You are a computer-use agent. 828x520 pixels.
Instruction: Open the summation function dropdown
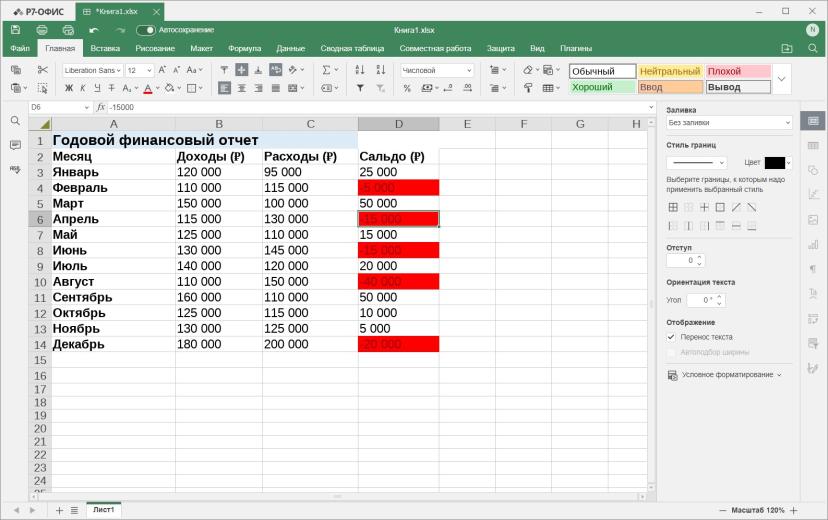click(336, 70)
